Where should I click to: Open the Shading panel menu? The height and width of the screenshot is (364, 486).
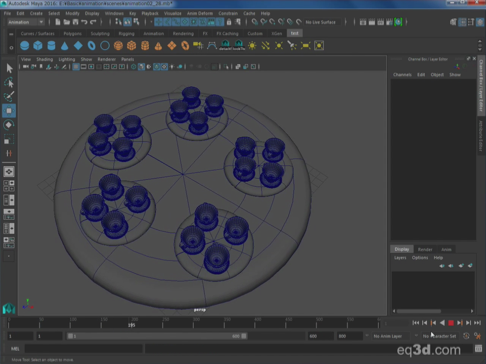45,59
